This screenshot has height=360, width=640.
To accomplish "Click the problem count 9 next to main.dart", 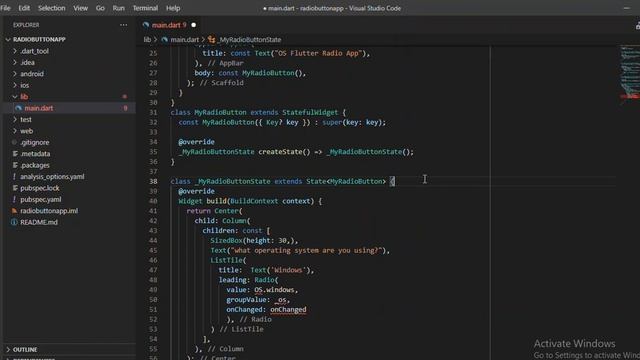I will pos(125,108).
